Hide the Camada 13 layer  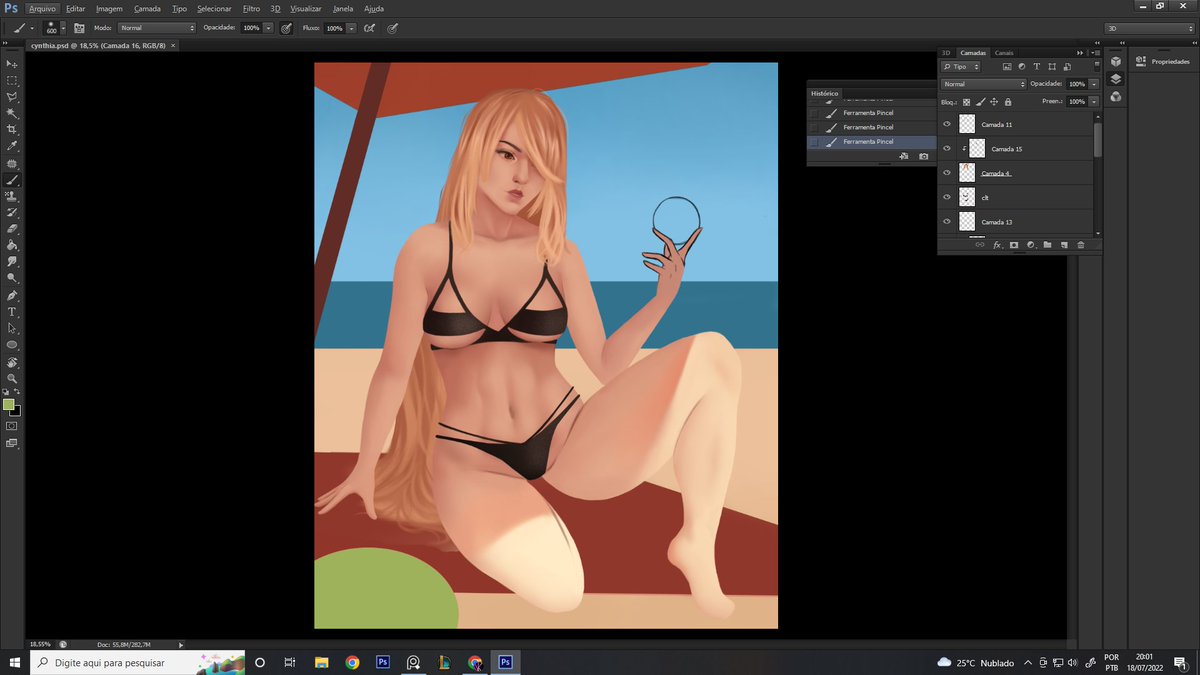tap(947, 221)
